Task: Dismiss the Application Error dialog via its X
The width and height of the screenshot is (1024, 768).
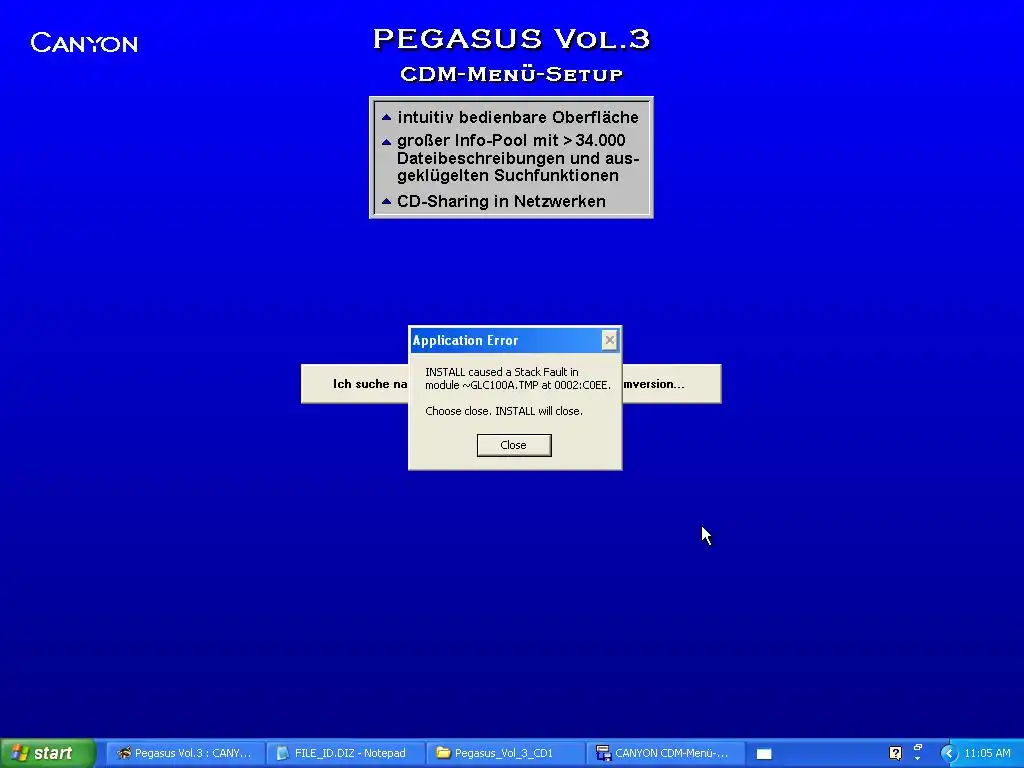Action: point(609,340)
